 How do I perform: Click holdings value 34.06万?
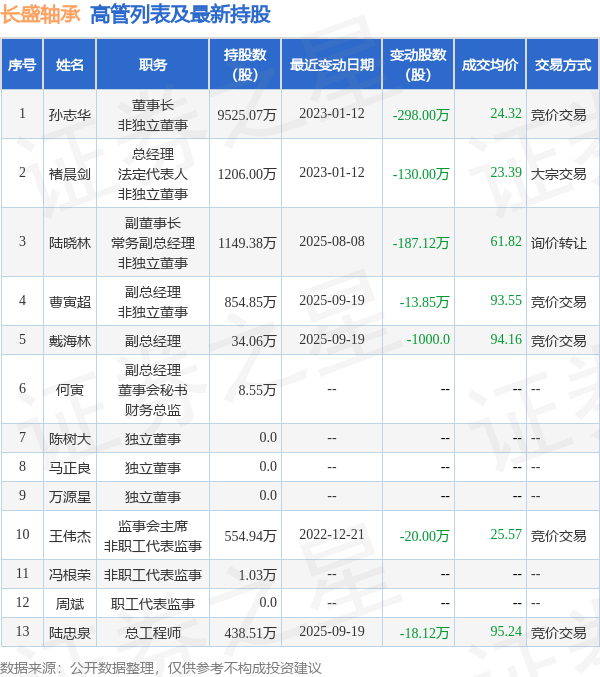pos(254,341)
